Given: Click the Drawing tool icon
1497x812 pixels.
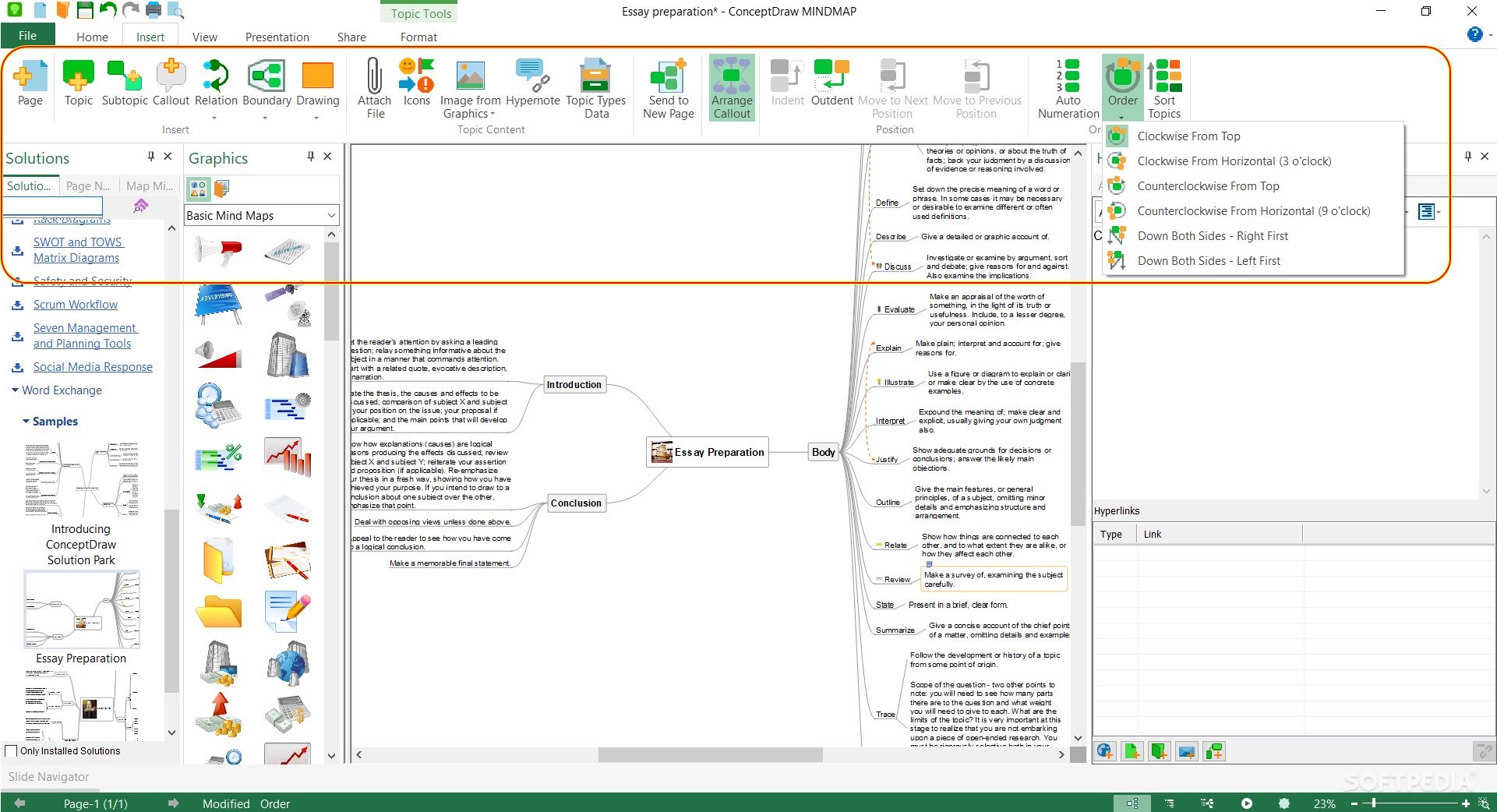Looking at the screenshot, I should pos(317,76).
